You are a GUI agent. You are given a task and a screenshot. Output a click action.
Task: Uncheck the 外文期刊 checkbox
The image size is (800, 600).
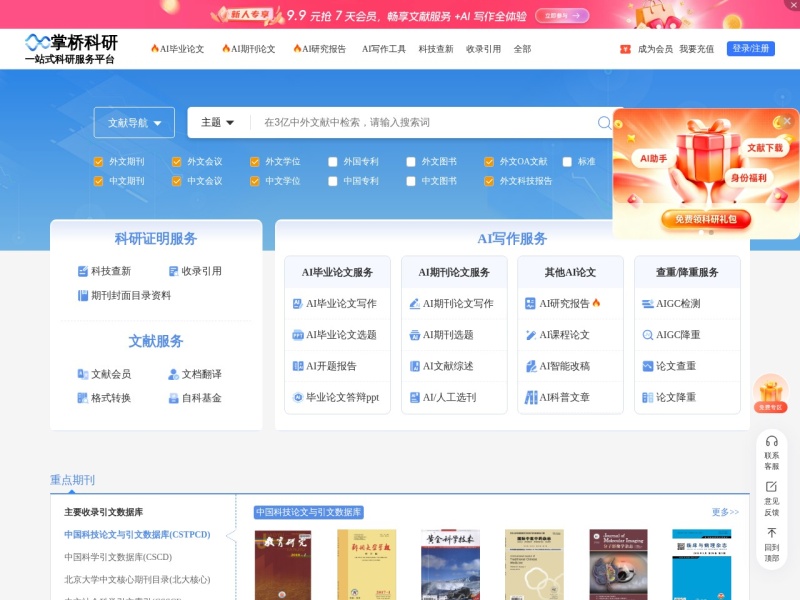point(98,162)
